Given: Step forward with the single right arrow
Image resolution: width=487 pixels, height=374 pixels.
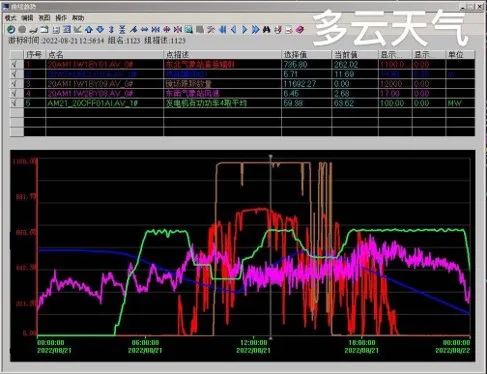Looking at the screenshot, I should point(245,30).
